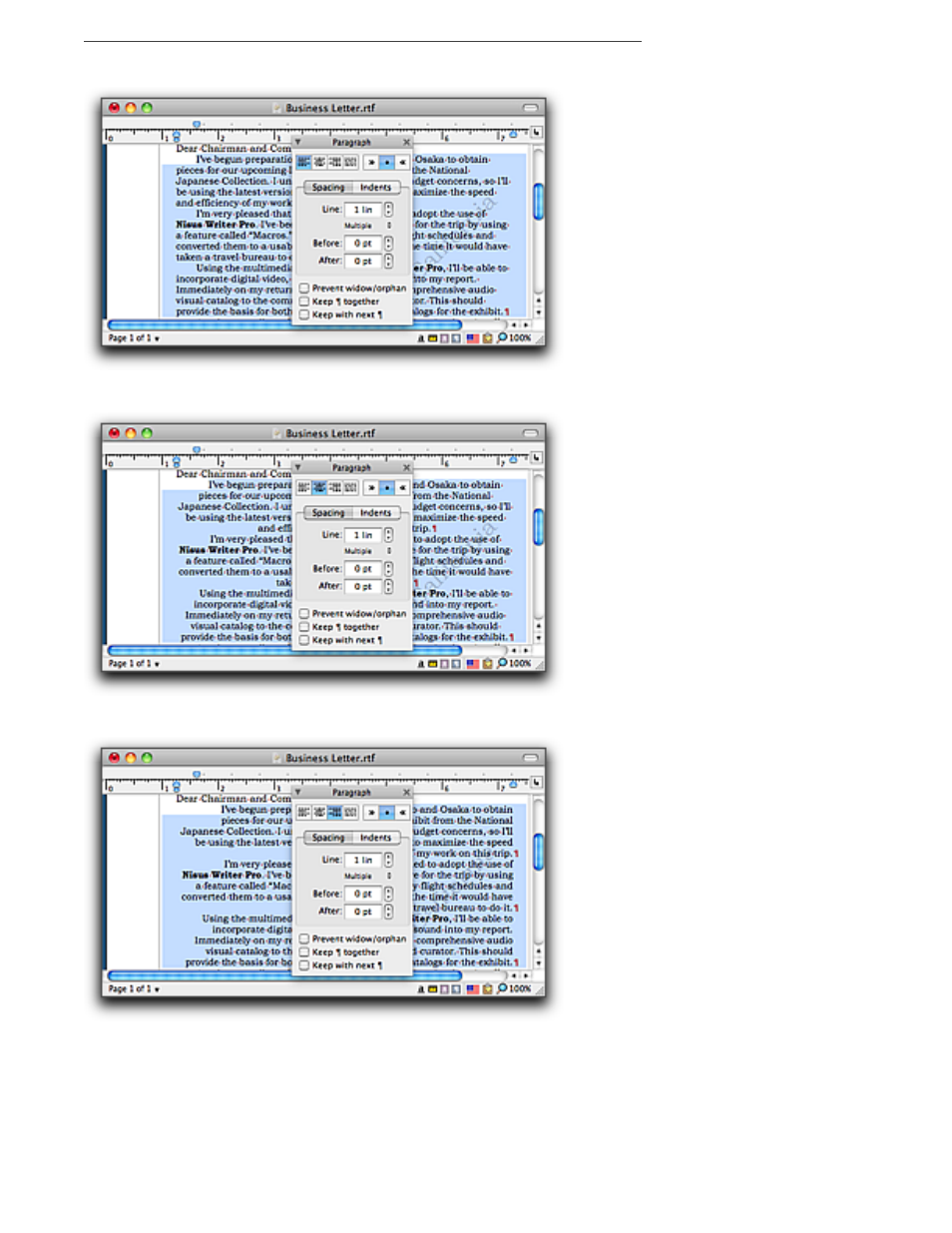Switch to Spacing tab in top window's palette
952x1233 pixels.
pyautogui.click(x=328, y=188)
